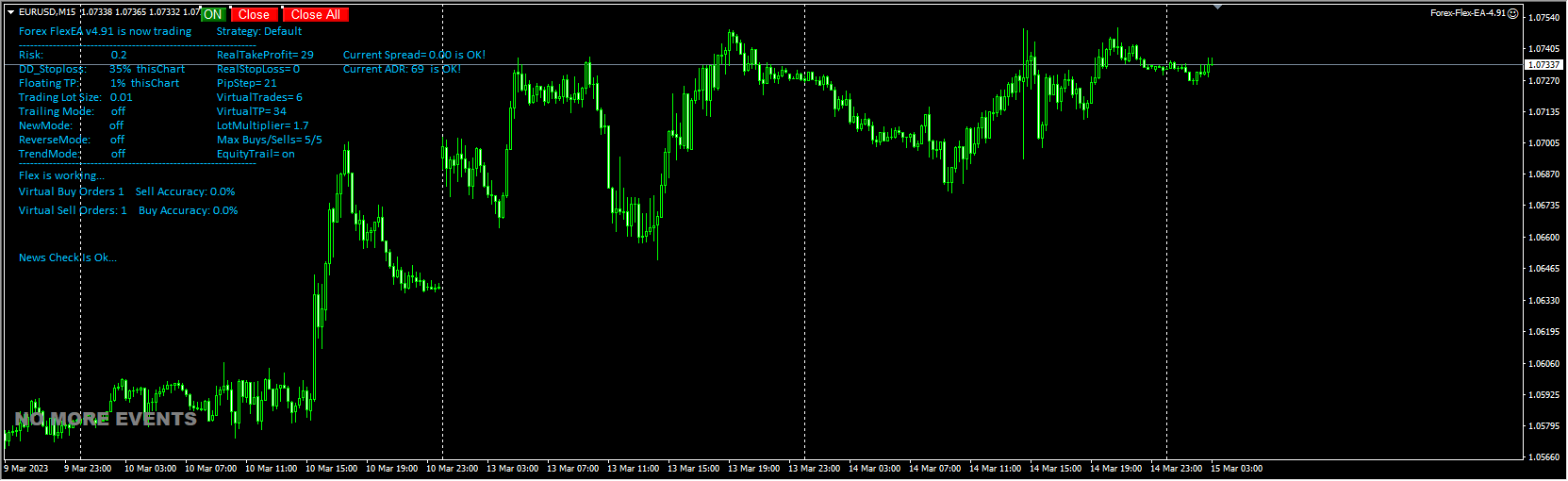This screenshot has width=1568, height=481.
Task: Click the '9 Mar 2023' time axis label
Action: pos(26,469)
